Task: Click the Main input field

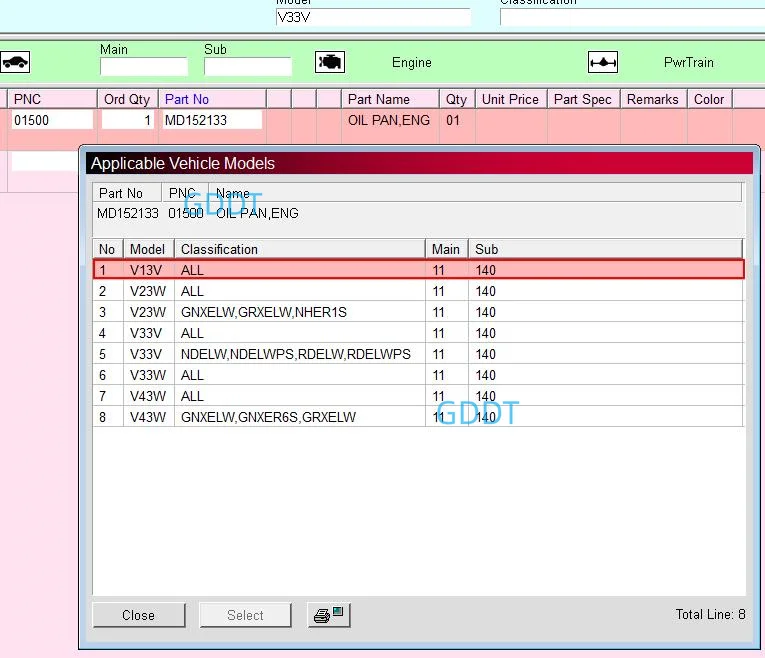Action: tap(144, 66)
